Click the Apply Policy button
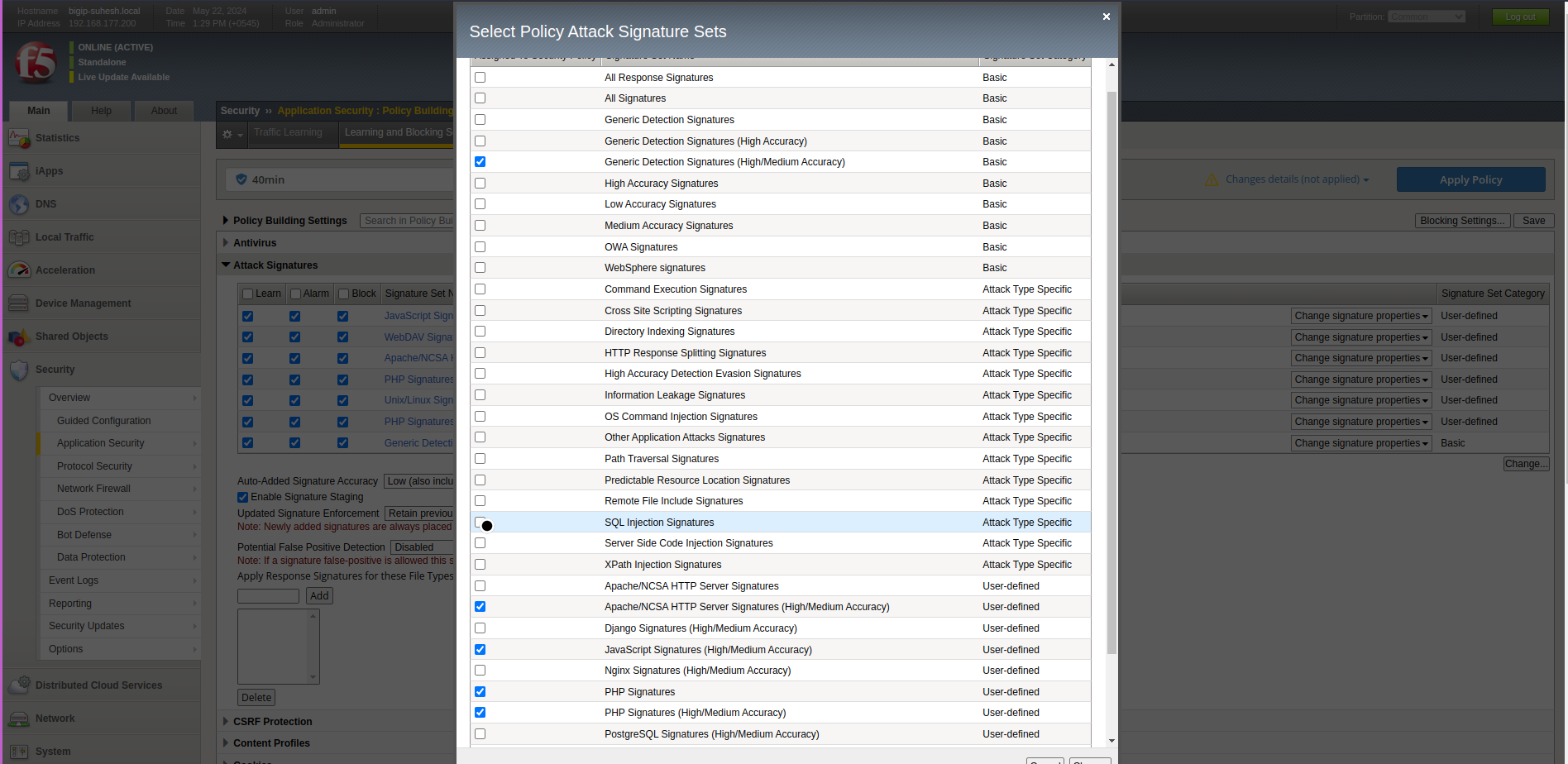This screenshot has width=1568, height=764. (x=1470, y=179)
